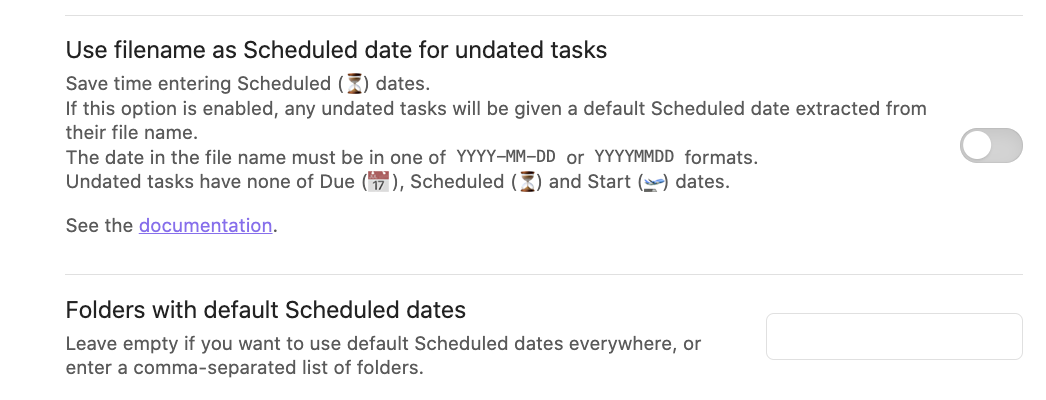Click the hourglass emoji in the Undated tasks line
Image resolution: width=1046 pixels, height=400 pixels.
[x=527, y=181]
